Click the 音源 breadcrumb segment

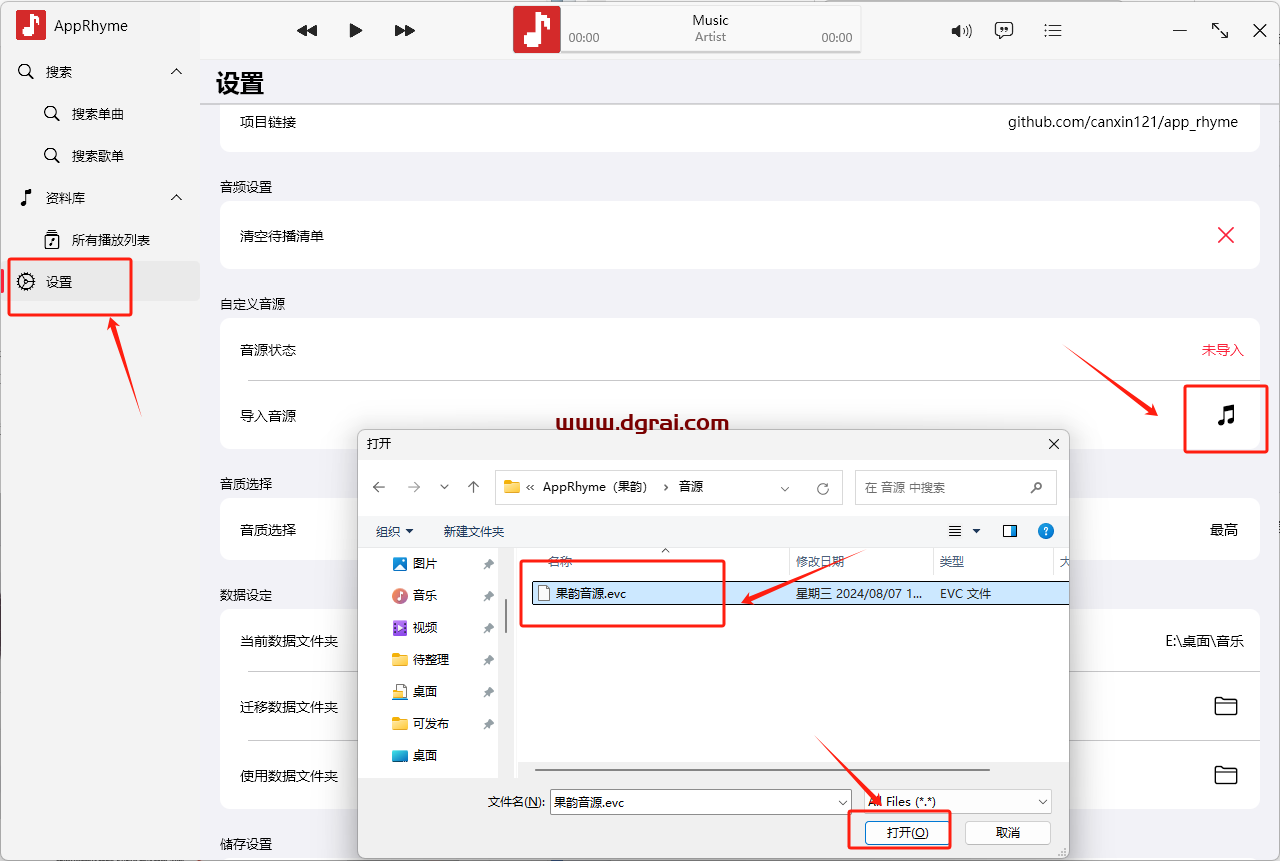[x=691, y=487]
